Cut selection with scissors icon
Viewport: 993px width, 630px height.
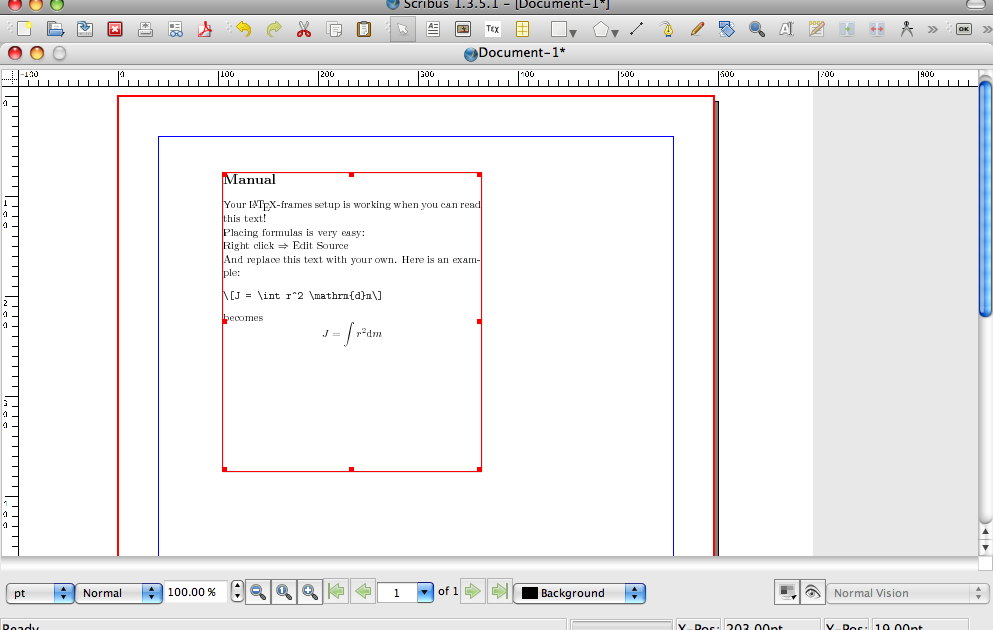pos(304,29)
